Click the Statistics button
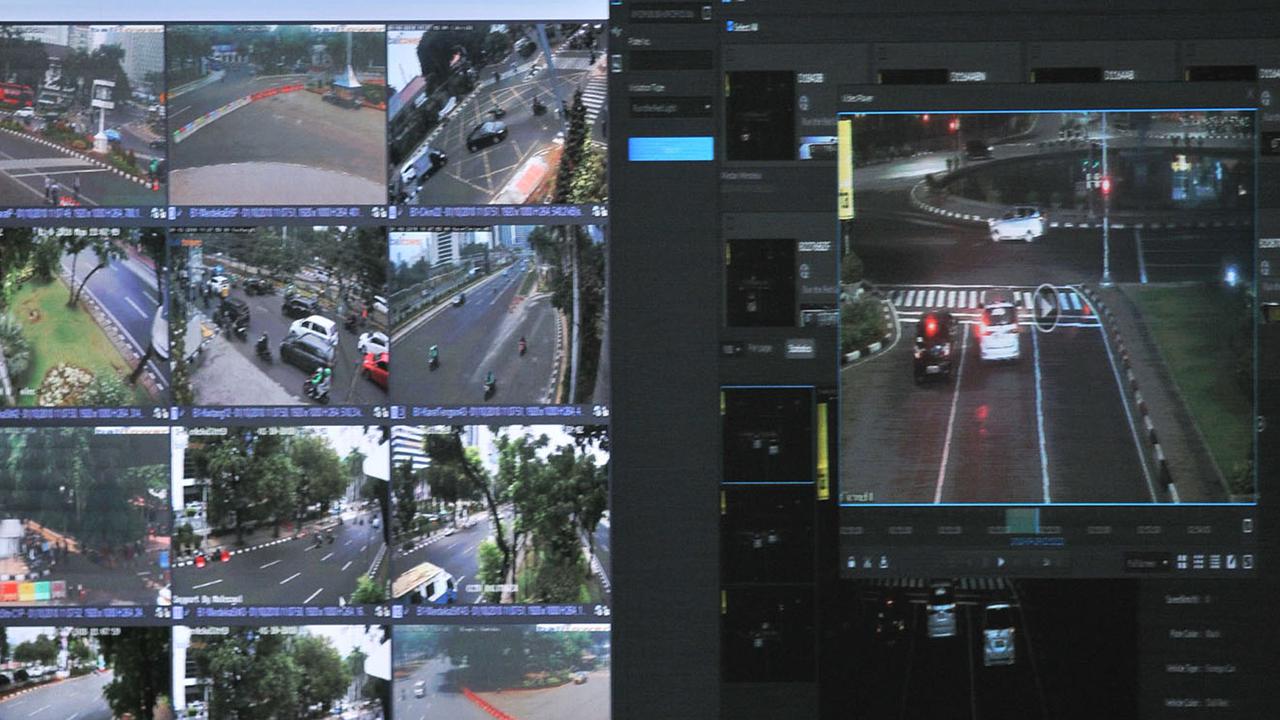The image size is (1280, 720). coord(798,348)
